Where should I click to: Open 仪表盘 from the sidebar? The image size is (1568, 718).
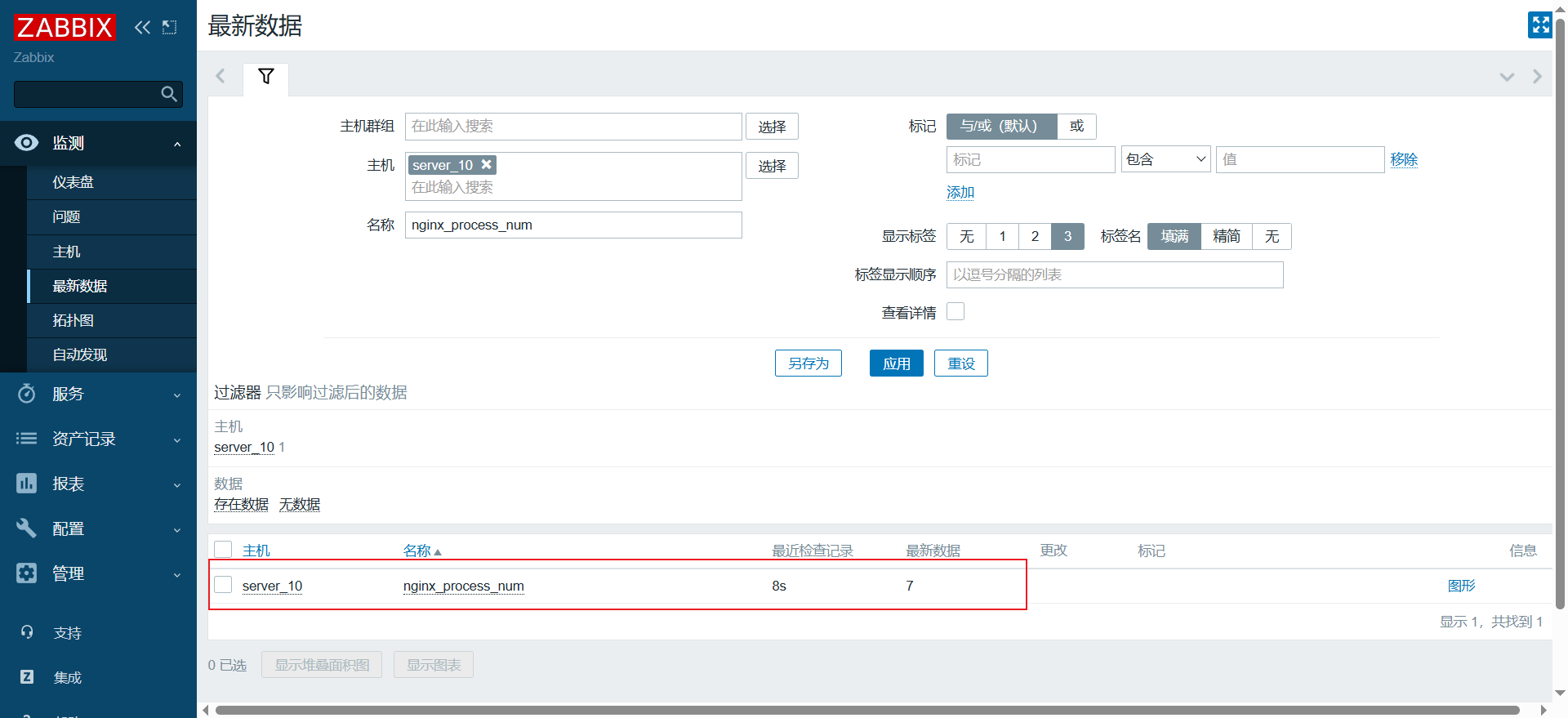pyautogui.click(x=73, y=182)
